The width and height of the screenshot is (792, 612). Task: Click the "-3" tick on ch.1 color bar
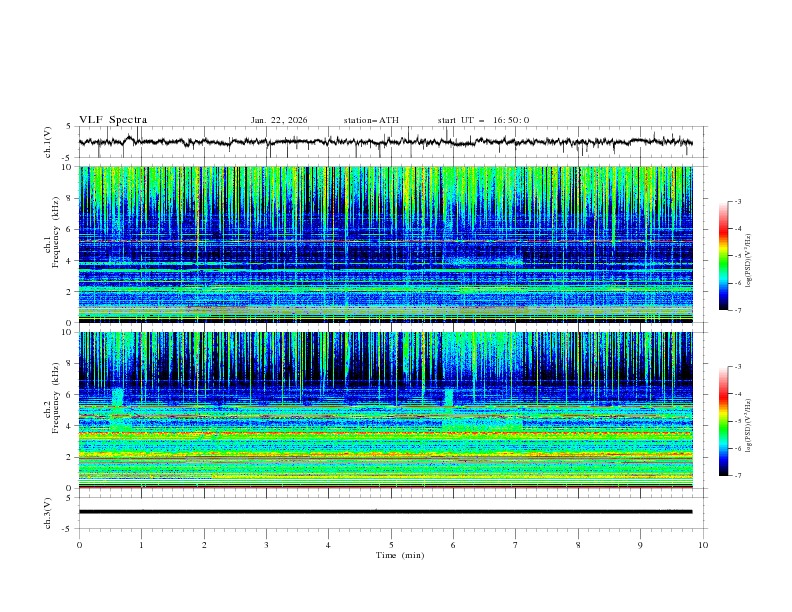(x=738, y=201)
